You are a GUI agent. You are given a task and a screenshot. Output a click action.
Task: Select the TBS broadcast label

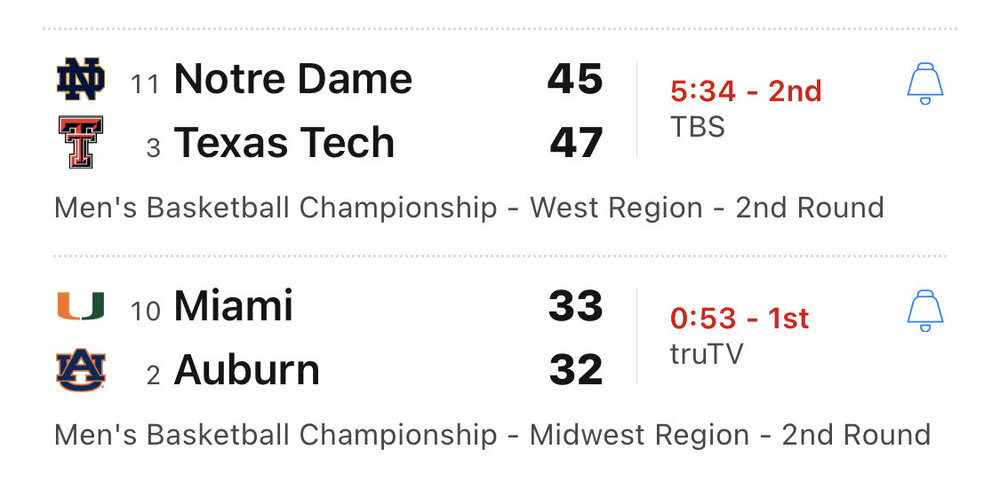pos(698,127)
